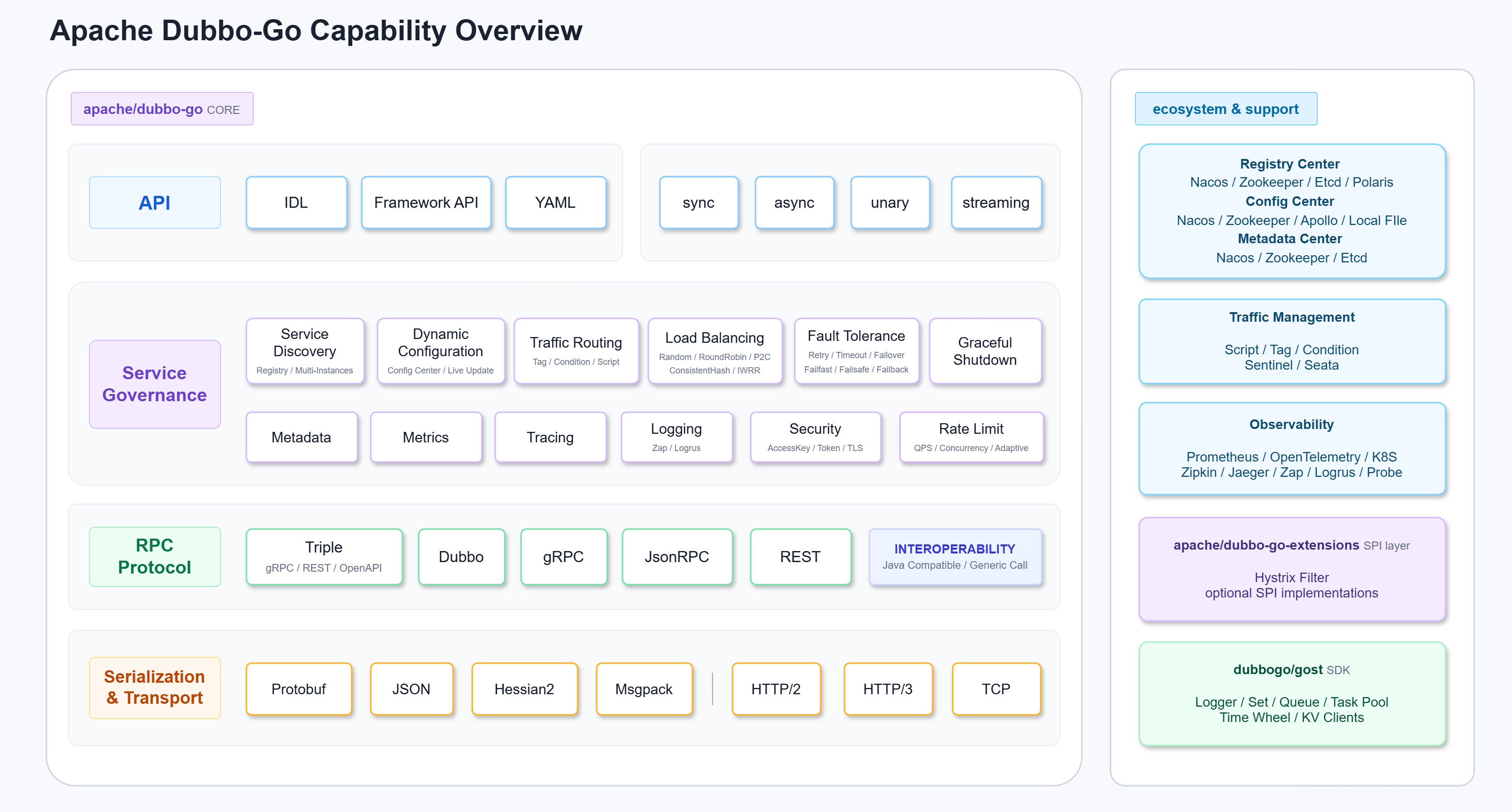Select 'Prometheus / OpenTelemetry / K8S' text

[1291, 457]
